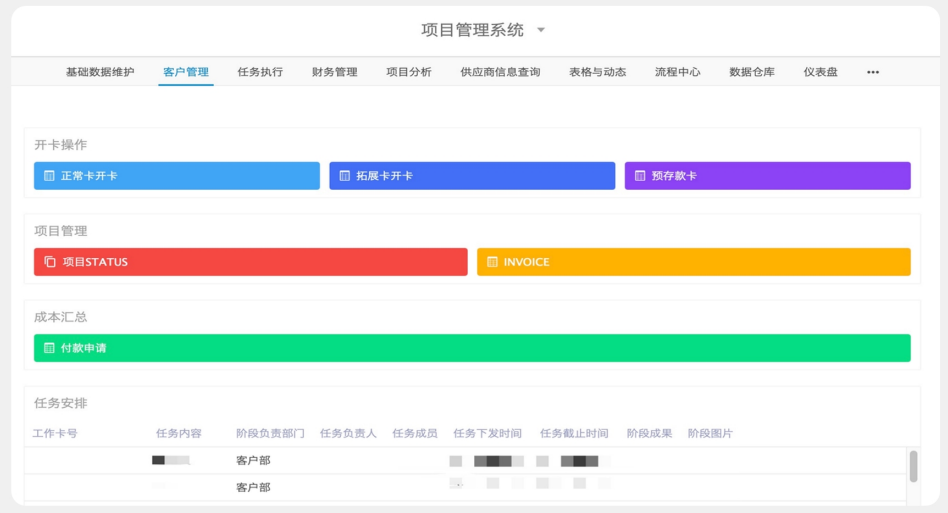
Task: Open the 任务执行 tab
Action: coord(260,72)
